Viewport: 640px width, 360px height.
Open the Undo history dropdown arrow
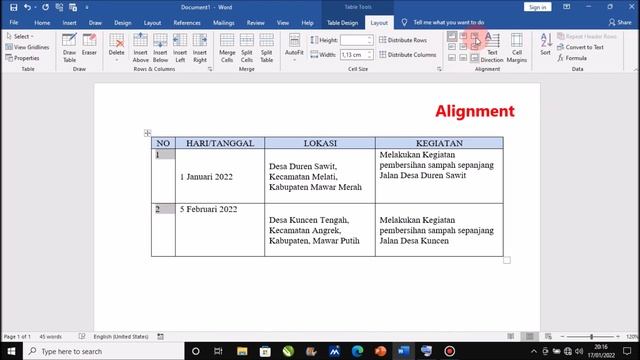click(x=35, y=7)
